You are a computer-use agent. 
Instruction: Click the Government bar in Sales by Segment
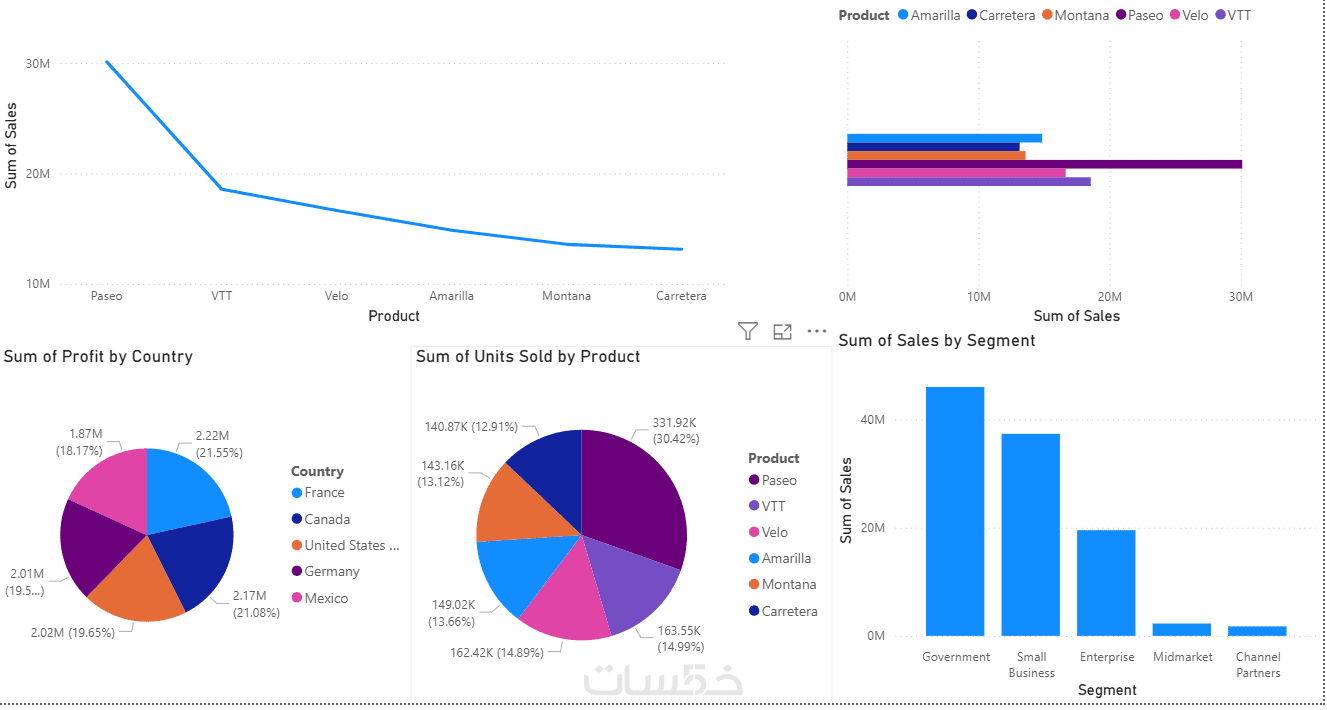pyautogui.click(x=955, y=510)
